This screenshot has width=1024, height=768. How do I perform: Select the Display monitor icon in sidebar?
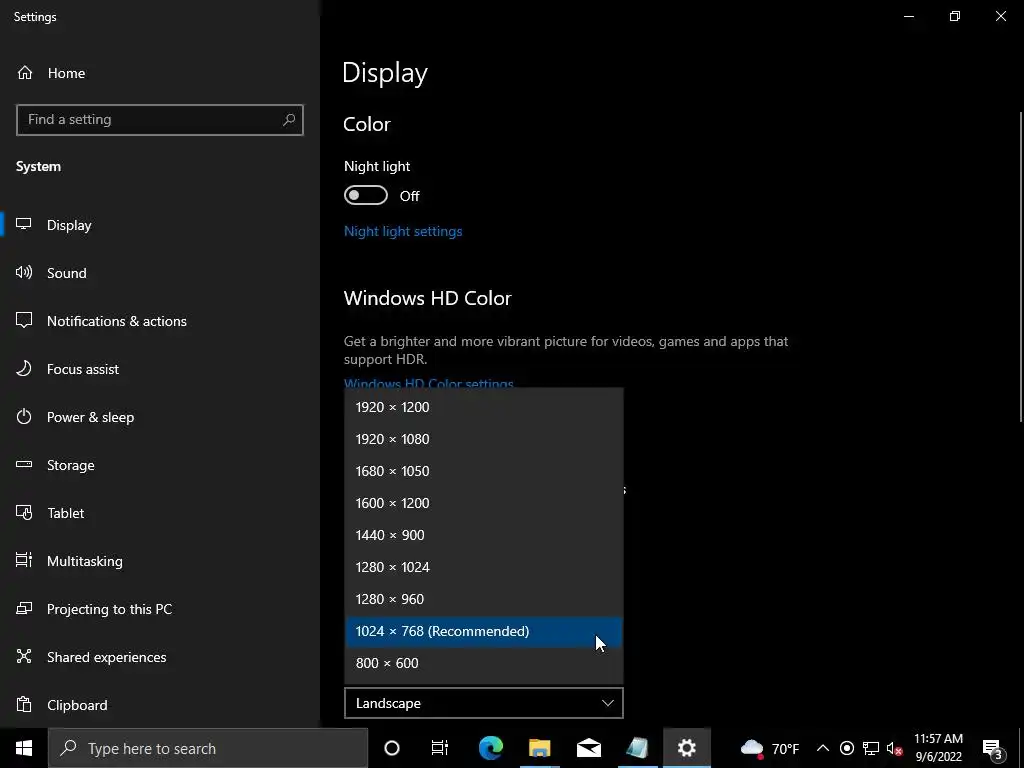(24, 225)
